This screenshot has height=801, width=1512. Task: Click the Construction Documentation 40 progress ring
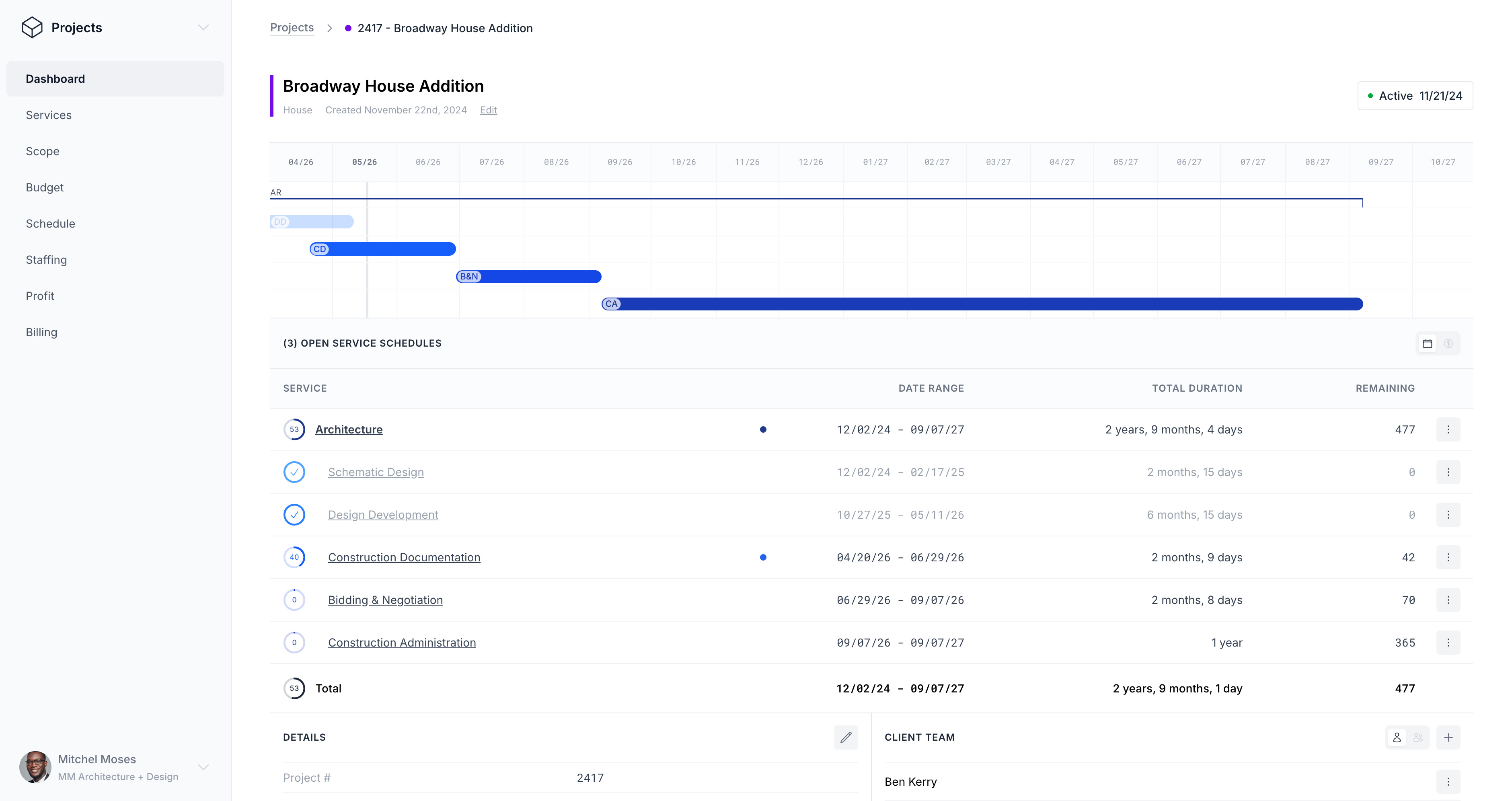294,557
